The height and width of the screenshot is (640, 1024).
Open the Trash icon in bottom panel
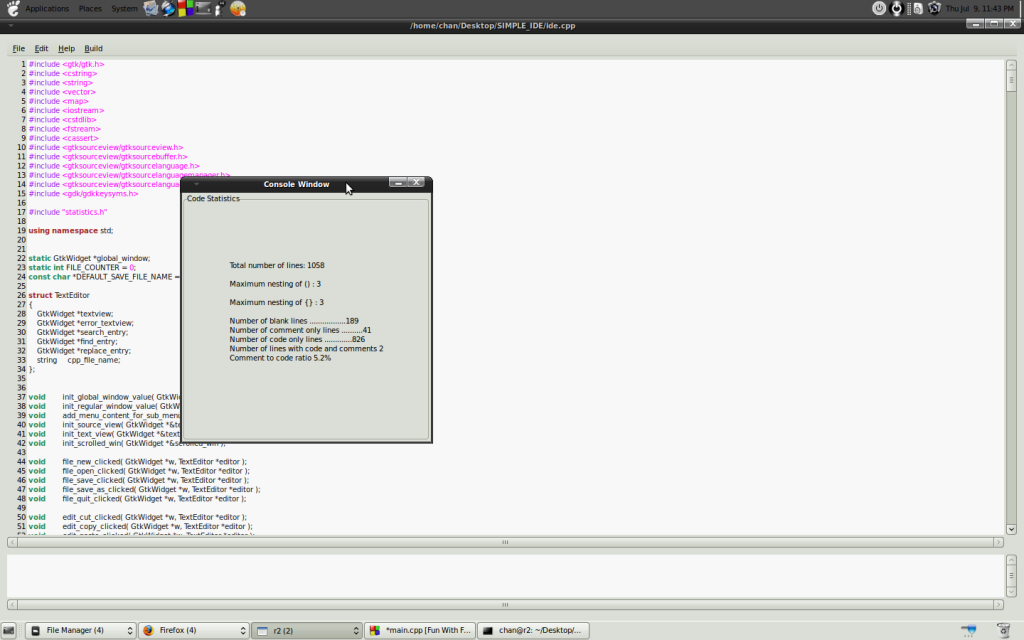[1003, 630]
